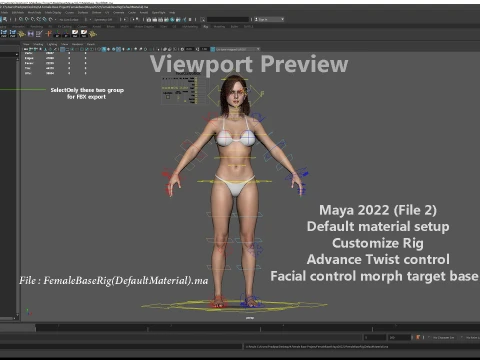
Task: Open the viewport Show menu
Action: [x=65, y=44]
